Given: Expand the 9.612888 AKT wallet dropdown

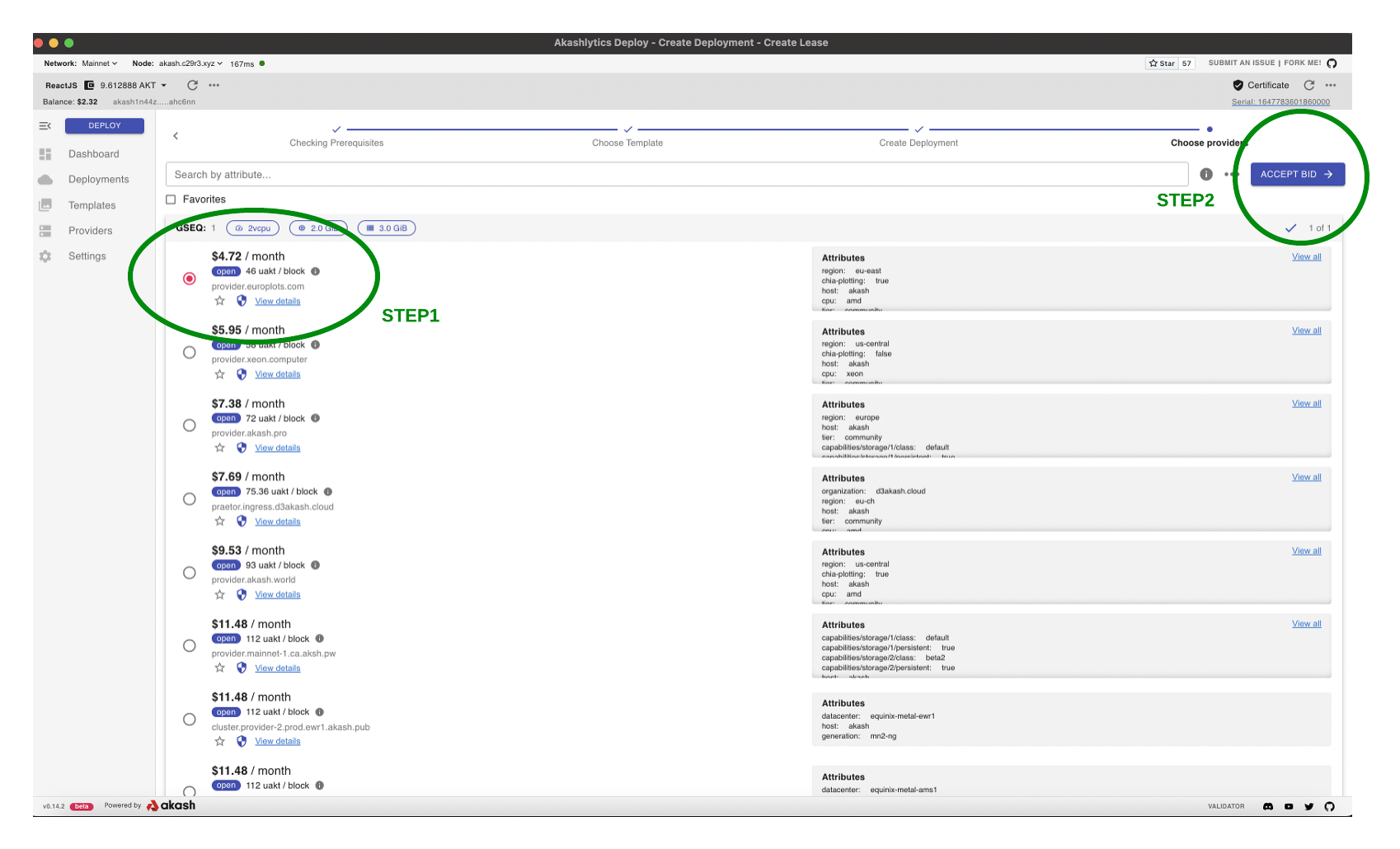Looking at the screenshot, I should click(x=133, y=86).
